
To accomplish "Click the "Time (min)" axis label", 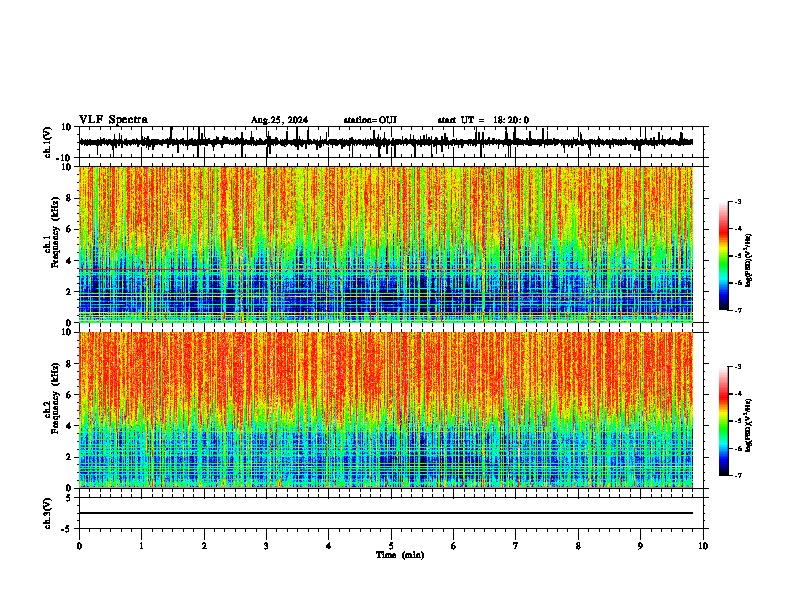I will (400, 555).
